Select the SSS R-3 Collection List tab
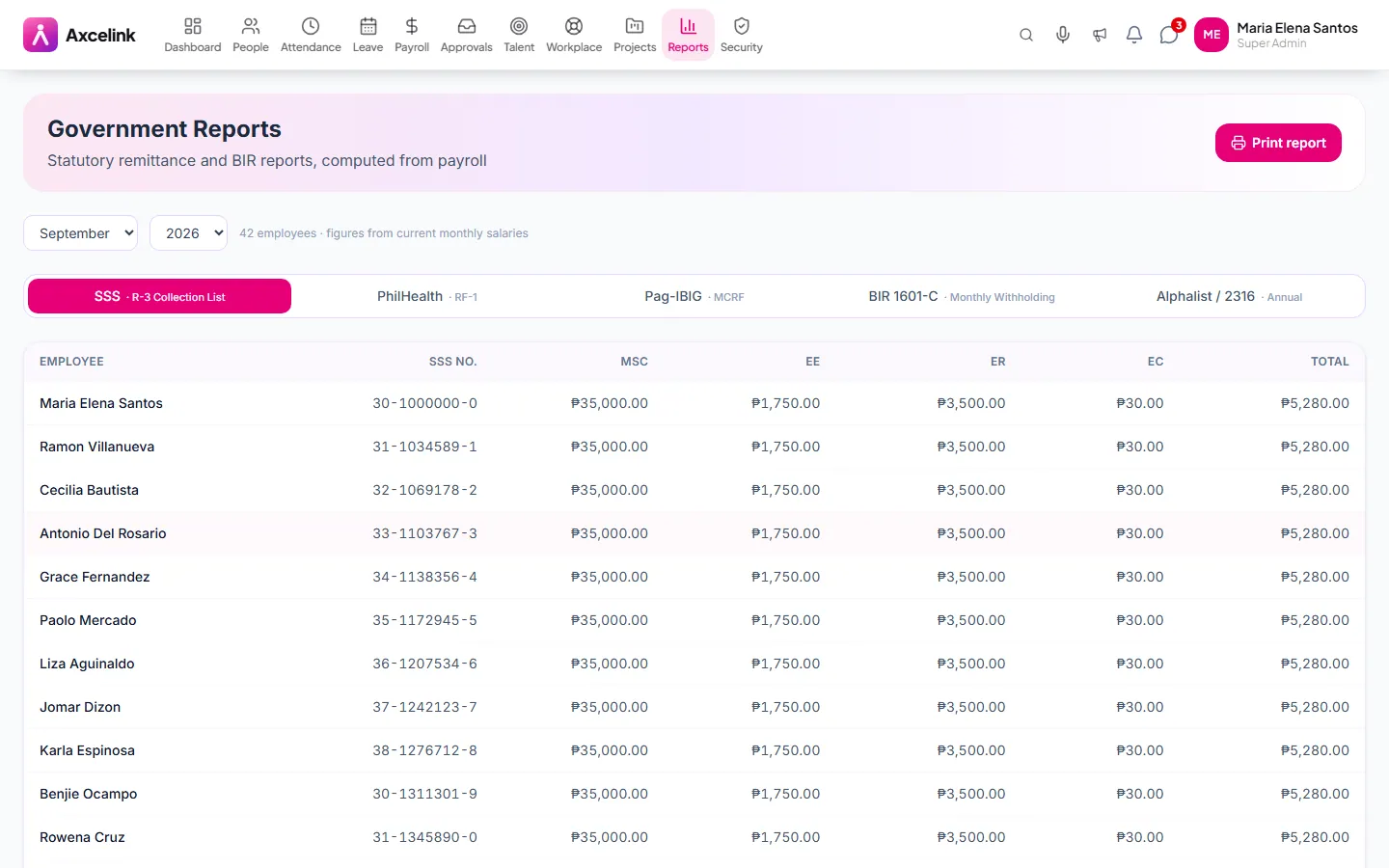The width and height of the screenshot is (1389, 868). 159,296
